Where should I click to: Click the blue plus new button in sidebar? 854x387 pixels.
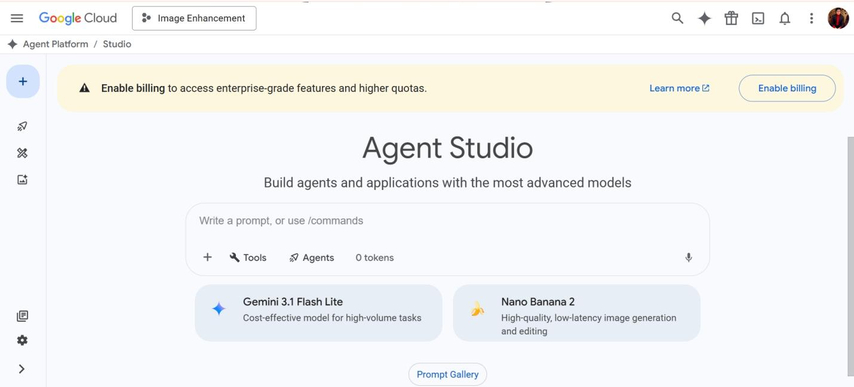[23, 81]
